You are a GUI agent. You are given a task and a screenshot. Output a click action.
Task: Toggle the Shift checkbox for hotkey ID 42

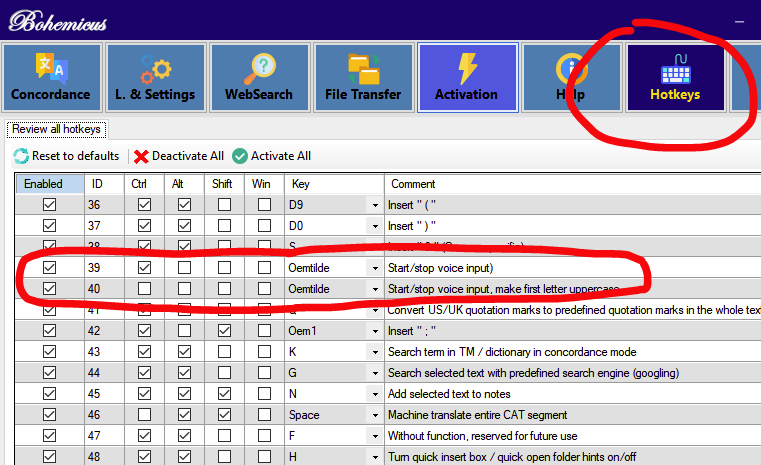[224, 331]
